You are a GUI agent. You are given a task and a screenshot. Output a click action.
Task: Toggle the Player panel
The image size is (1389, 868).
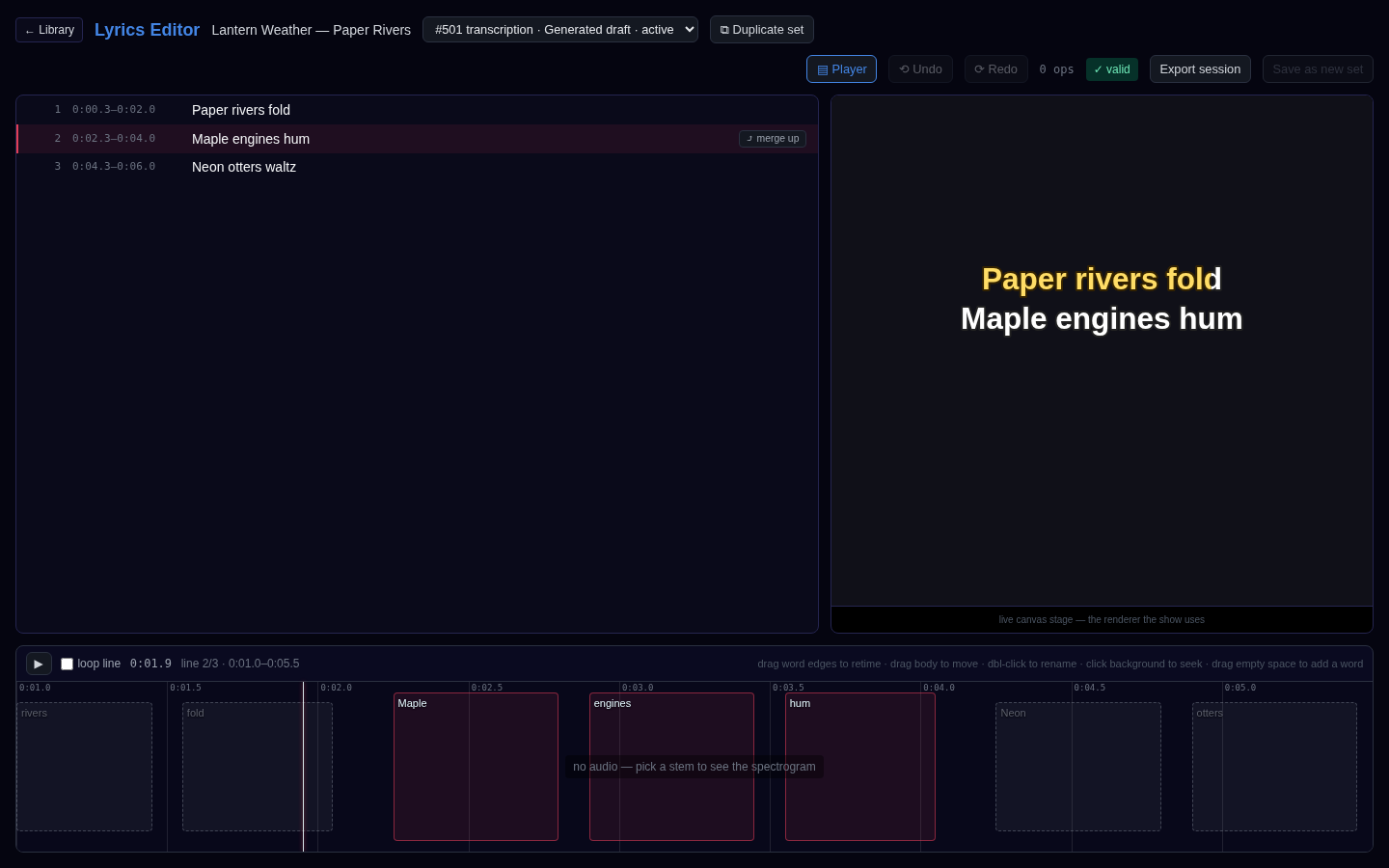841,69
